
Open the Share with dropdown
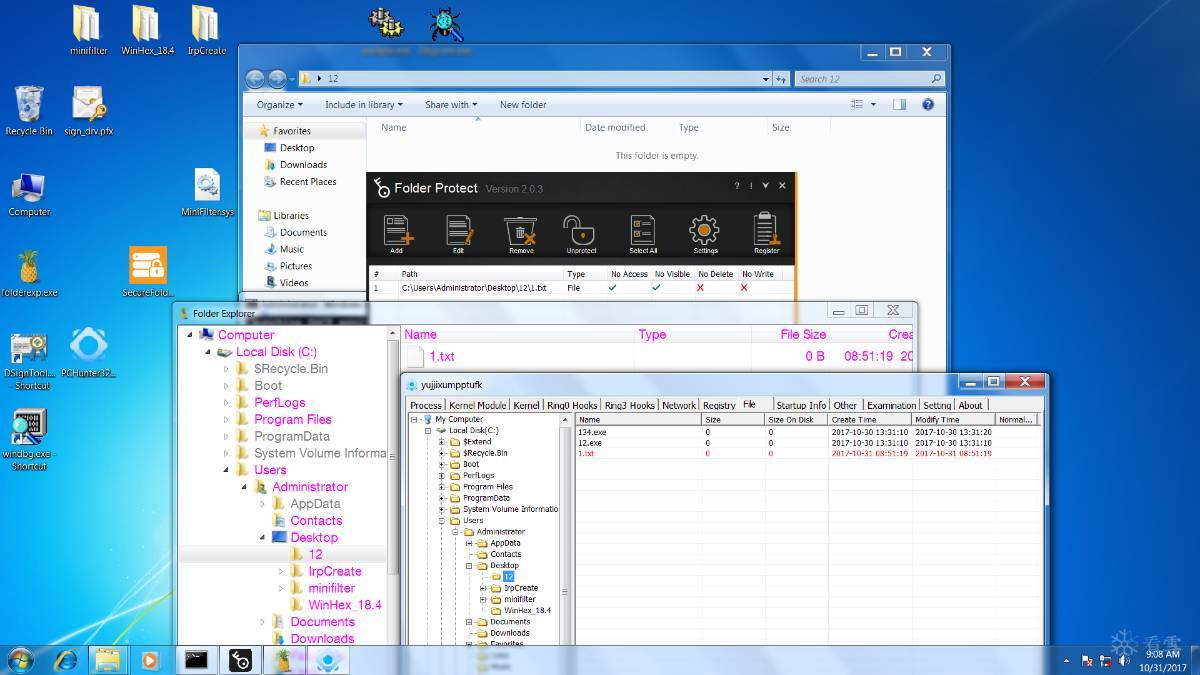pos(451,104)
